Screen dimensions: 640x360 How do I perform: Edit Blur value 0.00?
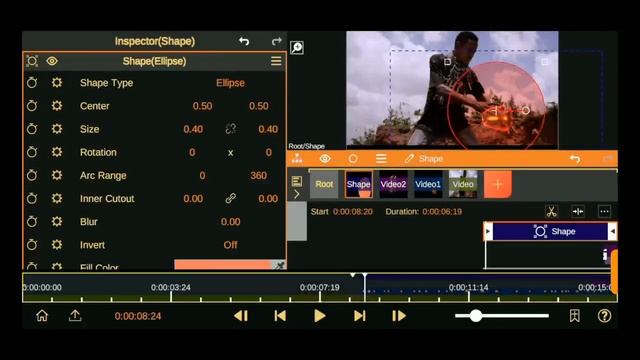231,222
